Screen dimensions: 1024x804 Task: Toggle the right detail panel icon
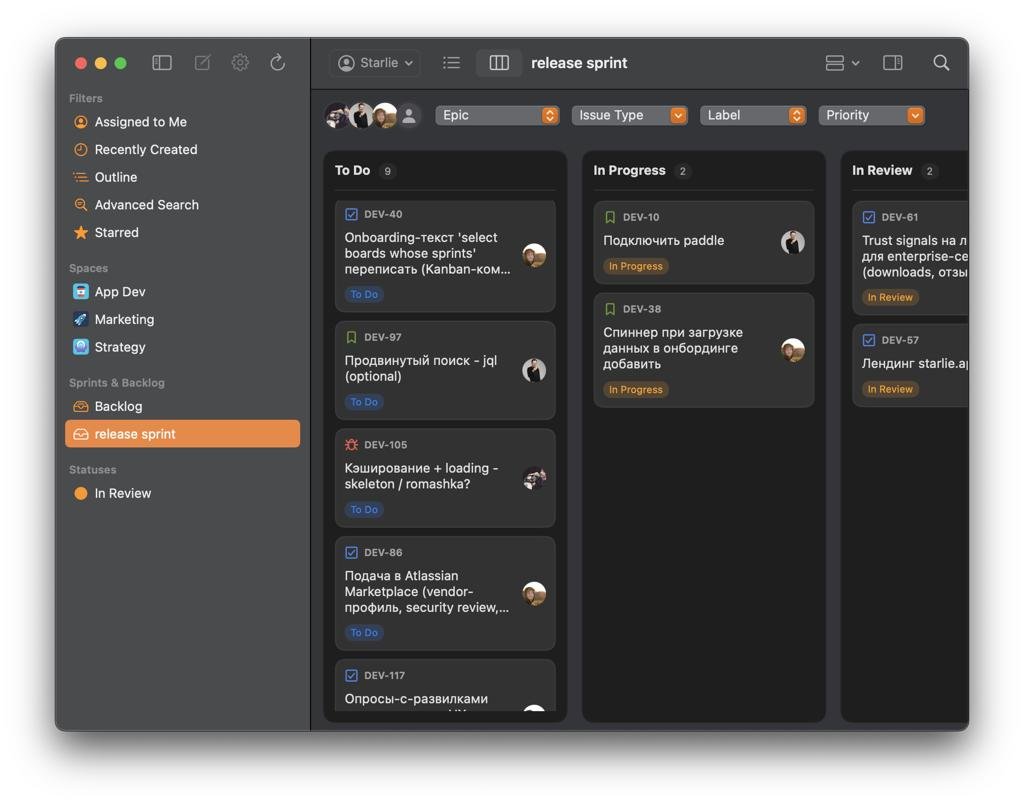point(893,63)
